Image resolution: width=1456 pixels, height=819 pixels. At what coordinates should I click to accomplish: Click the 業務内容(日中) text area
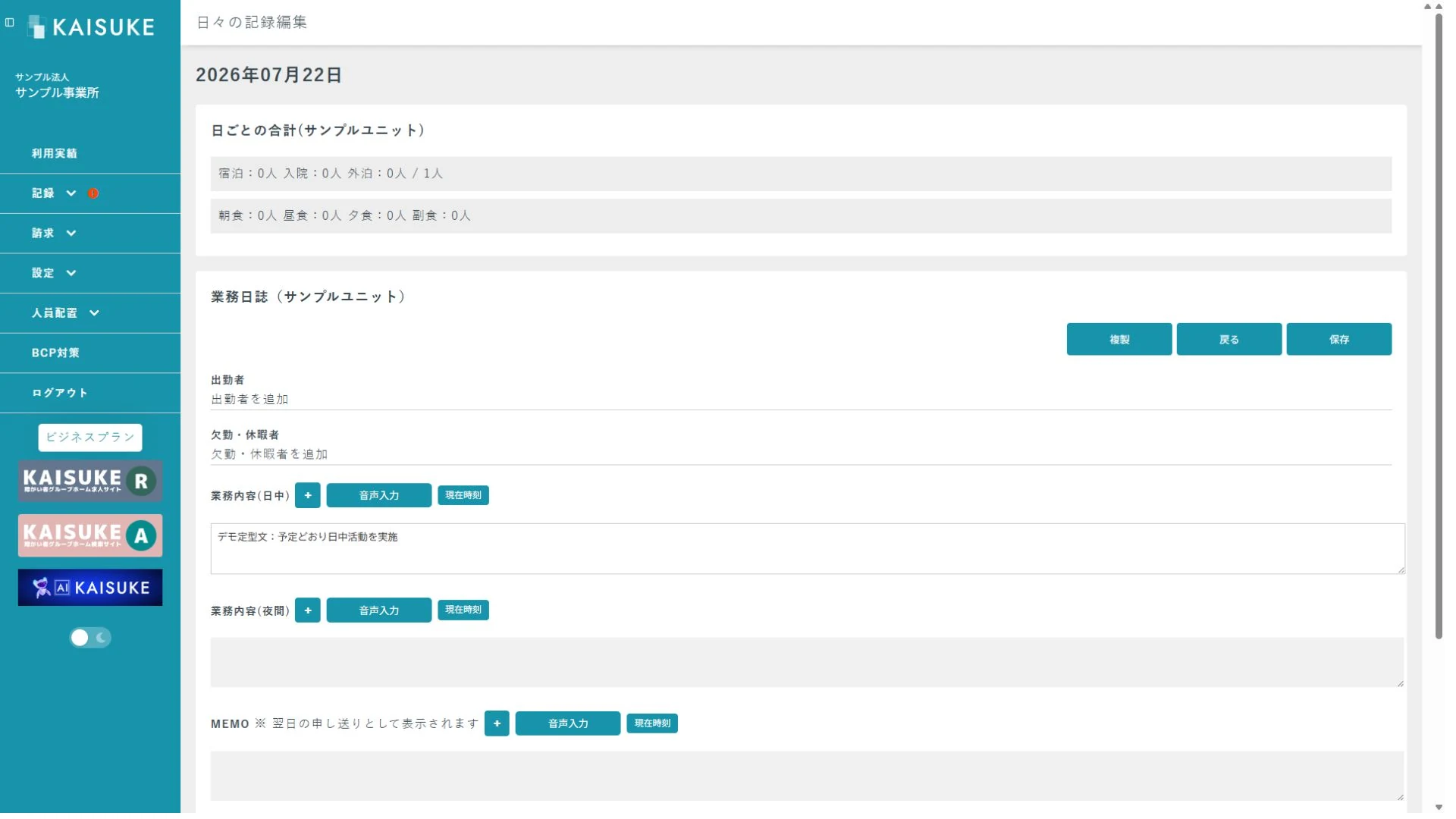tap(808, 548)
